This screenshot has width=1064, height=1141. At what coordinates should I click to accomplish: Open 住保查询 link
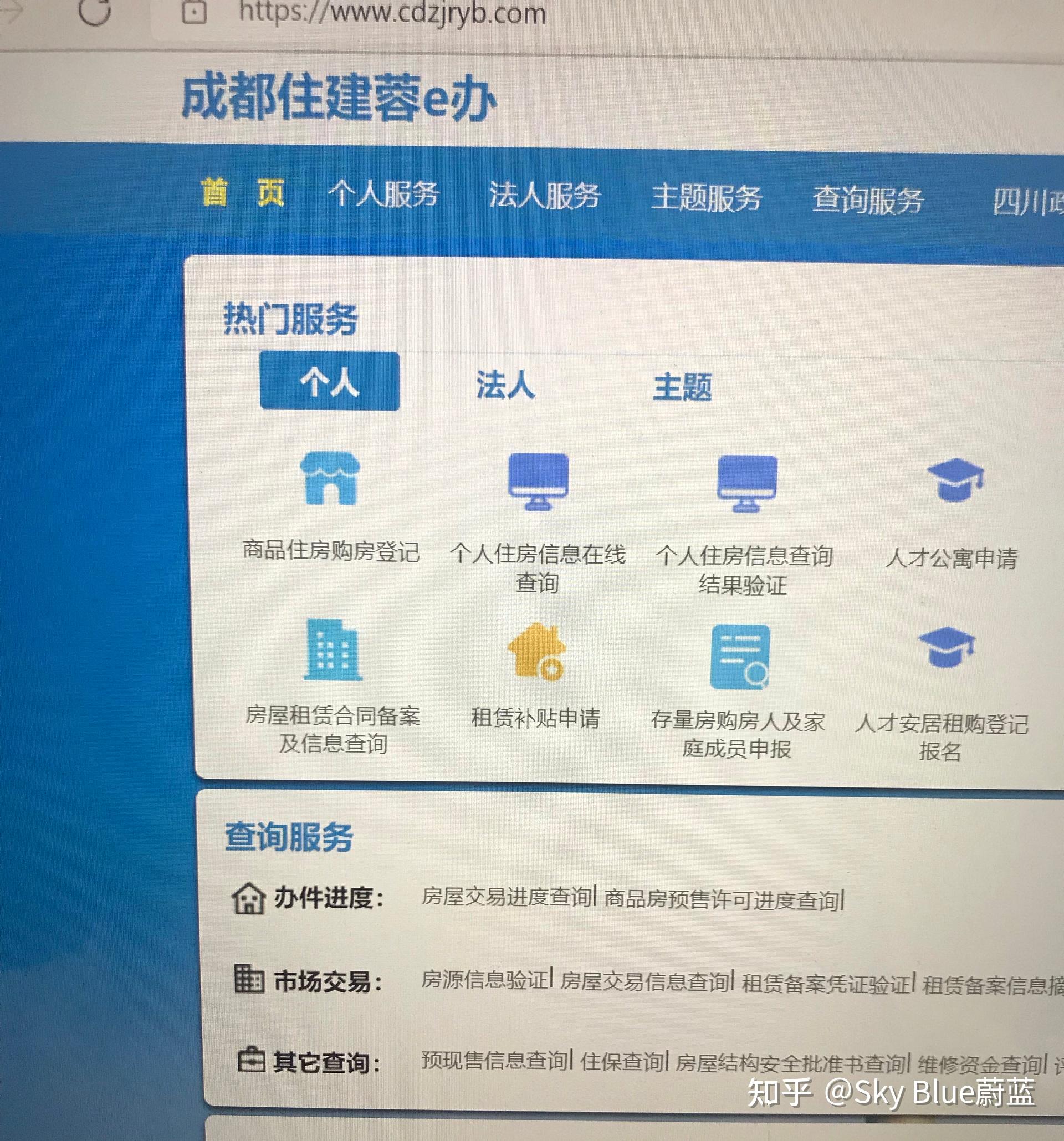(622, 1061)
